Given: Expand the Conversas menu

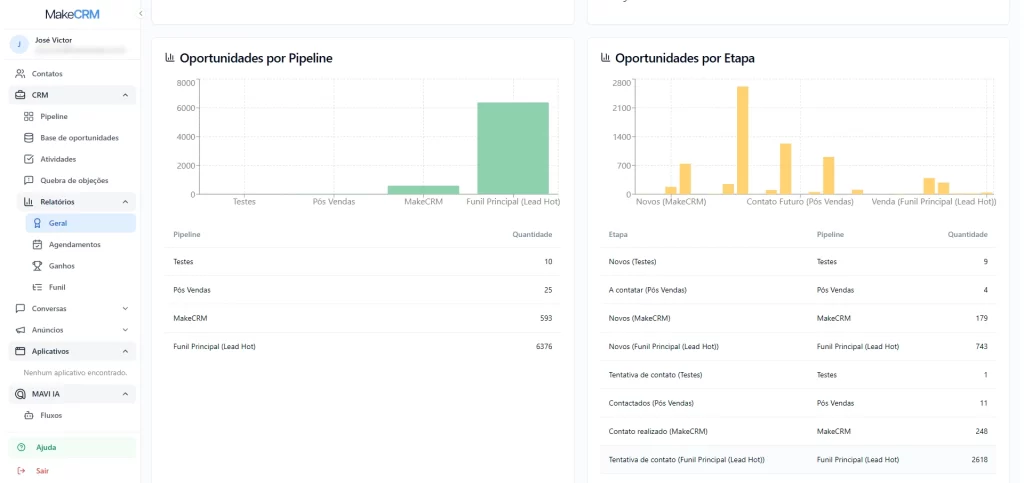Looking at the screenshot, I should 125,309.
